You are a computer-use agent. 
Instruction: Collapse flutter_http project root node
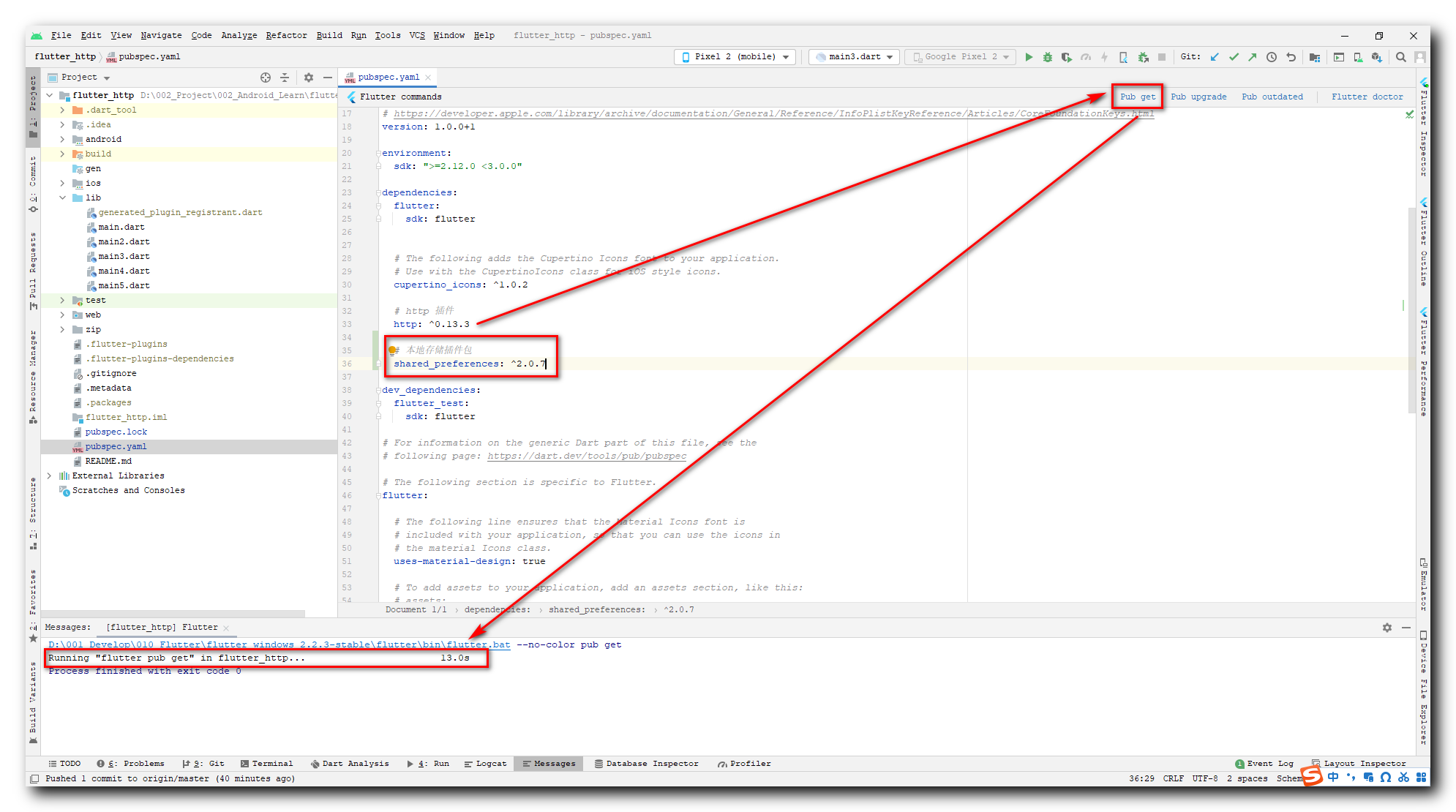point(49,96)
